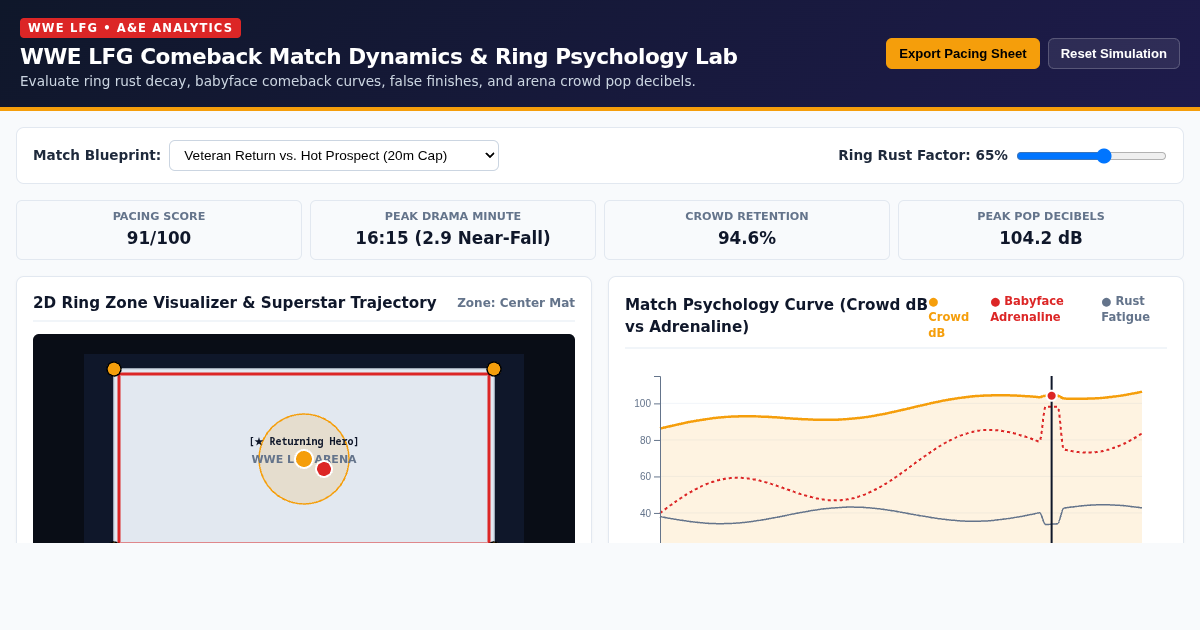Click the Match Blueprint label
1200x630 pixels.
point(97,155)
